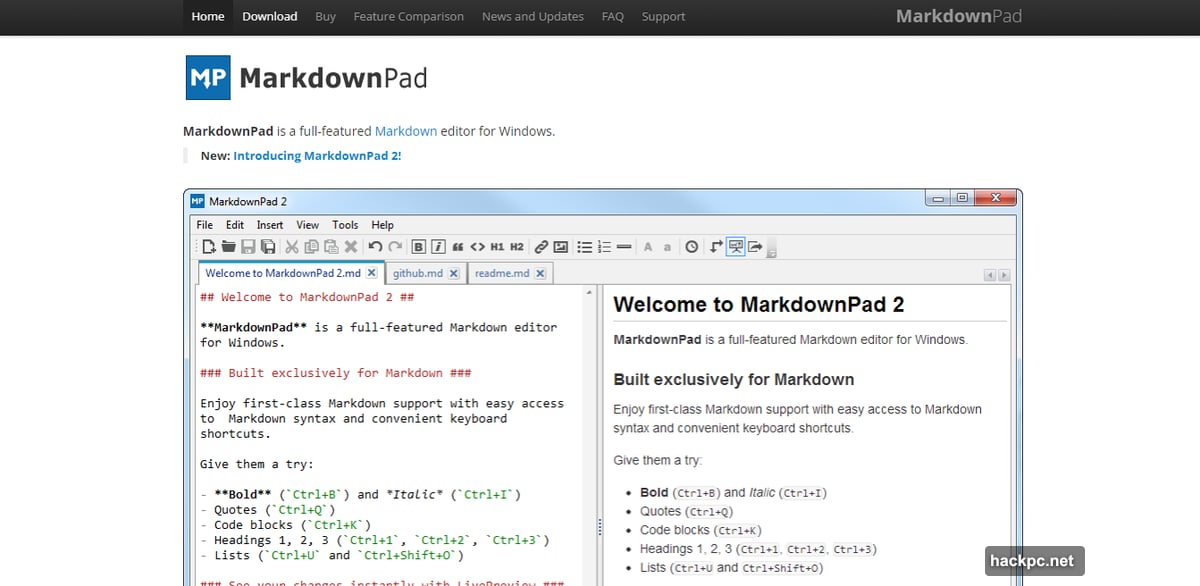The width and height of the screenshot is (1200, 586).
Task: Close the readme.md tab
Action: tap(540, 273)
